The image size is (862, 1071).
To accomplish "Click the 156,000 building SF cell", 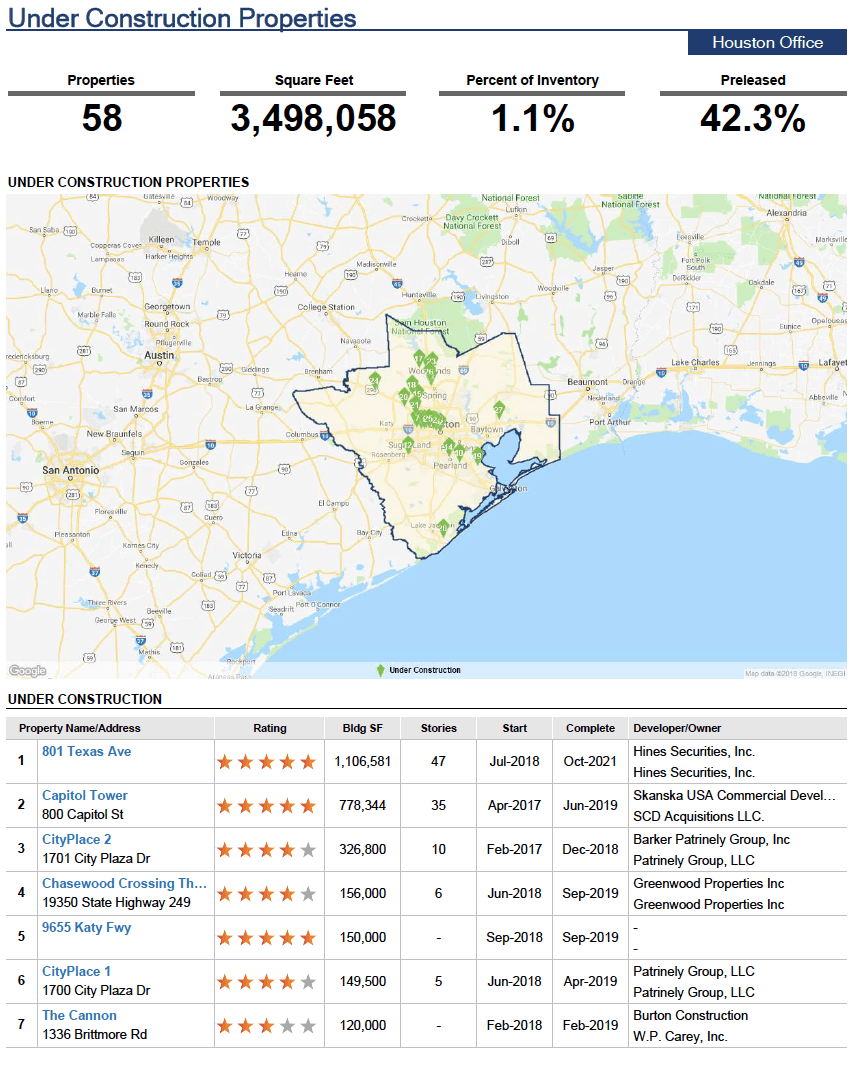I will click(x=363, y=893).
